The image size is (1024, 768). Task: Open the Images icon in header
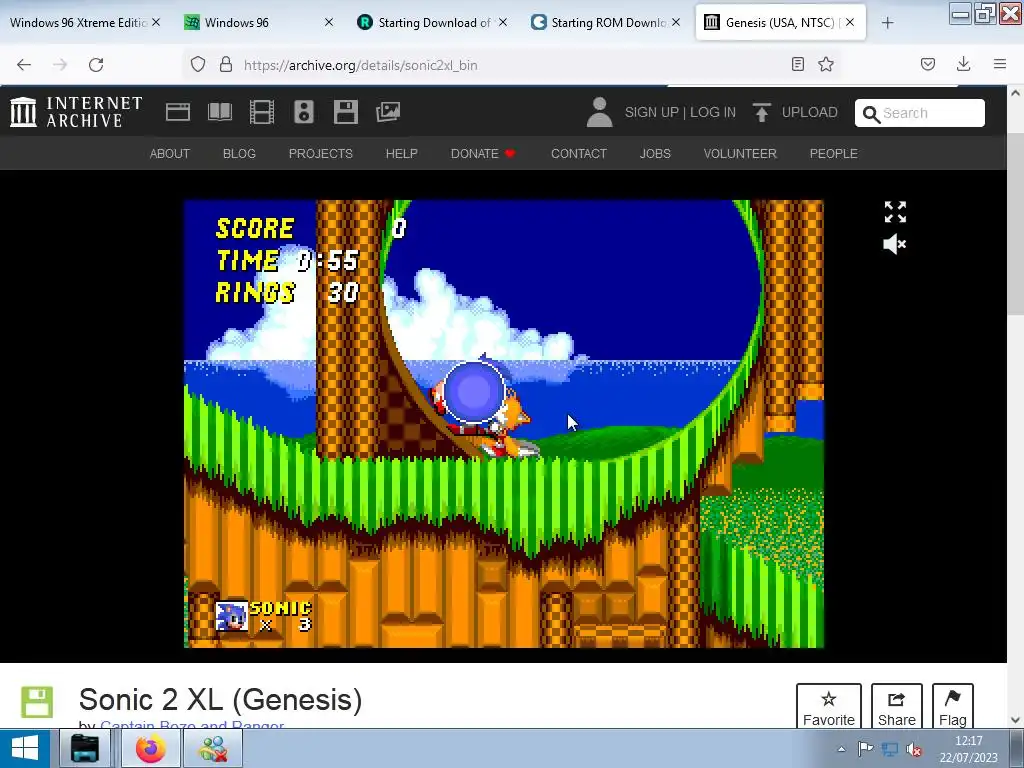click(x=388, y=112)
